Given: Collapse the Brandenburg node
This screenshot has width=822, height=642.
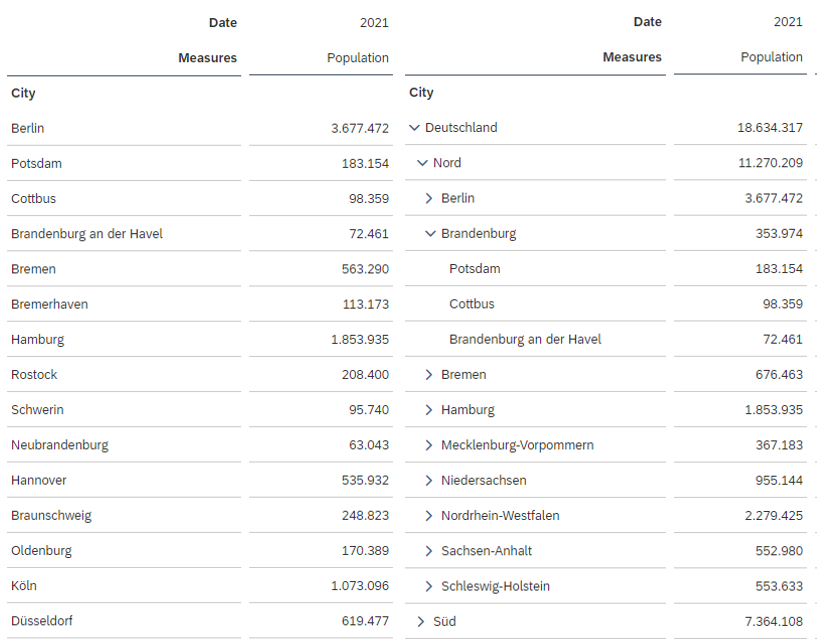Looking at the screenshot, I should [430, 233].
